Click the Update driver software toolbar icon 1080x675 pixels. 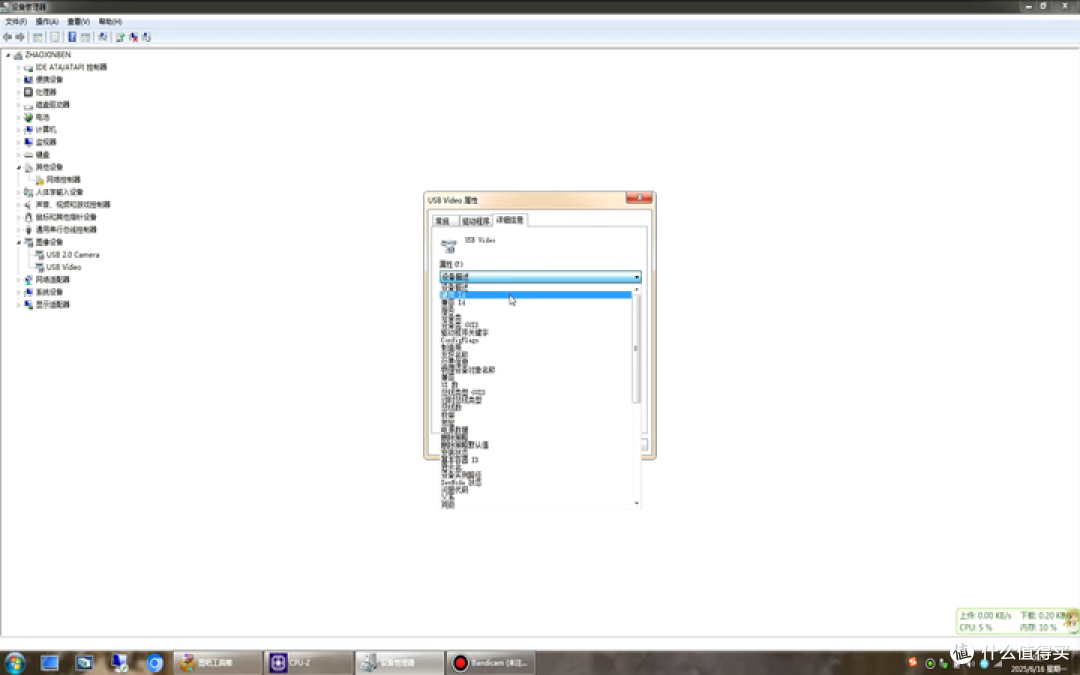120,37
